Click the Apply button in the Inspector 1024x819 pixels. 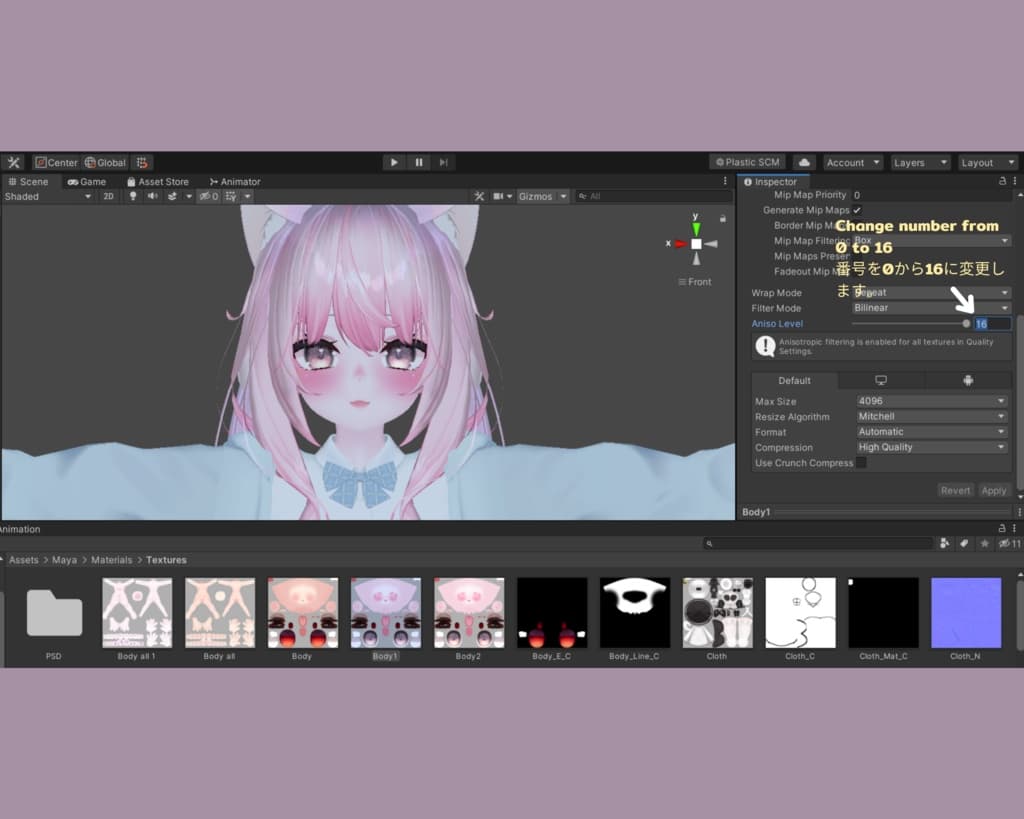point(993,490)
